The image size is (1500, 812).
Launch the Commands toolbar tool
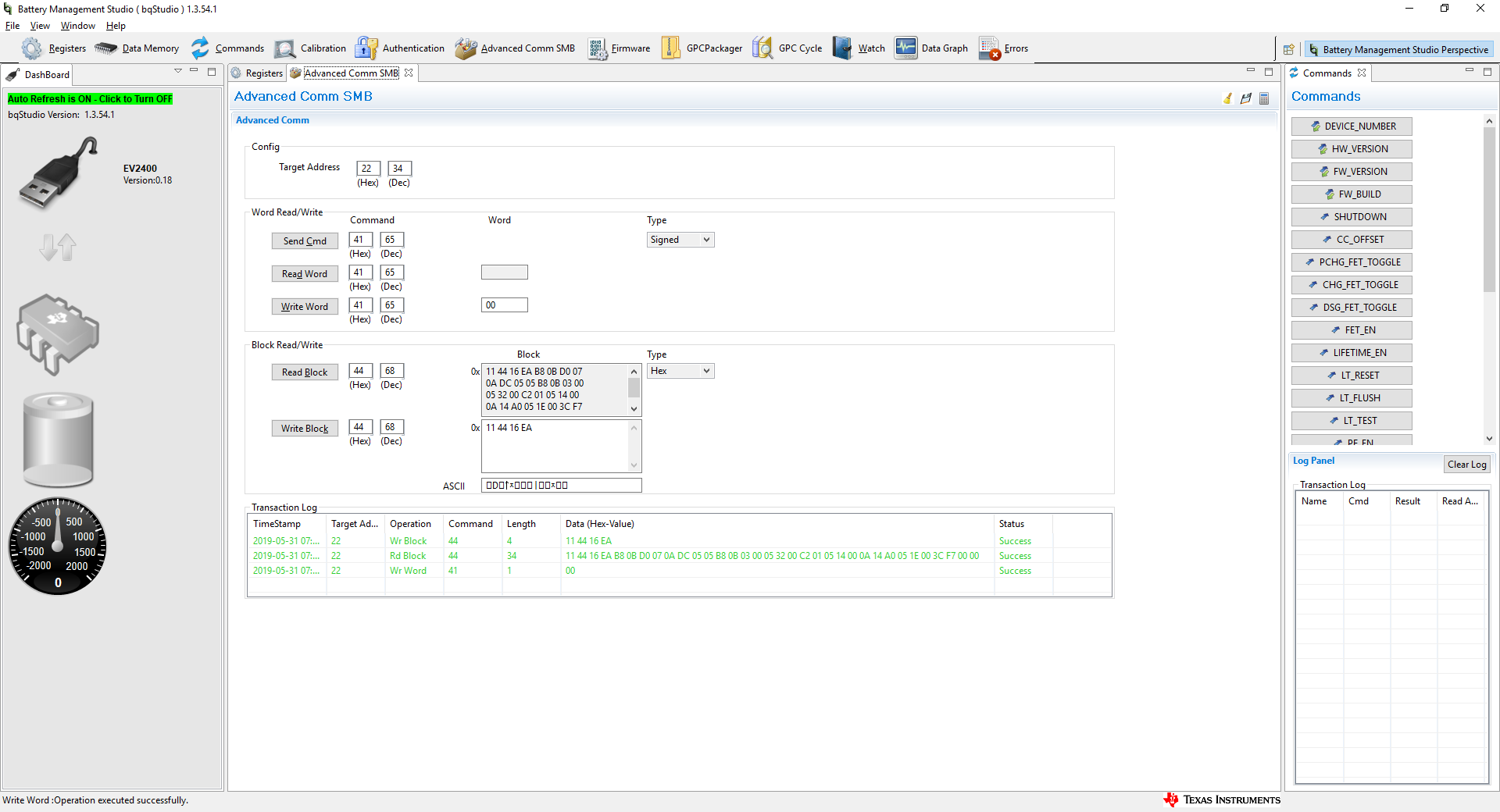click(x=228, y=48)
